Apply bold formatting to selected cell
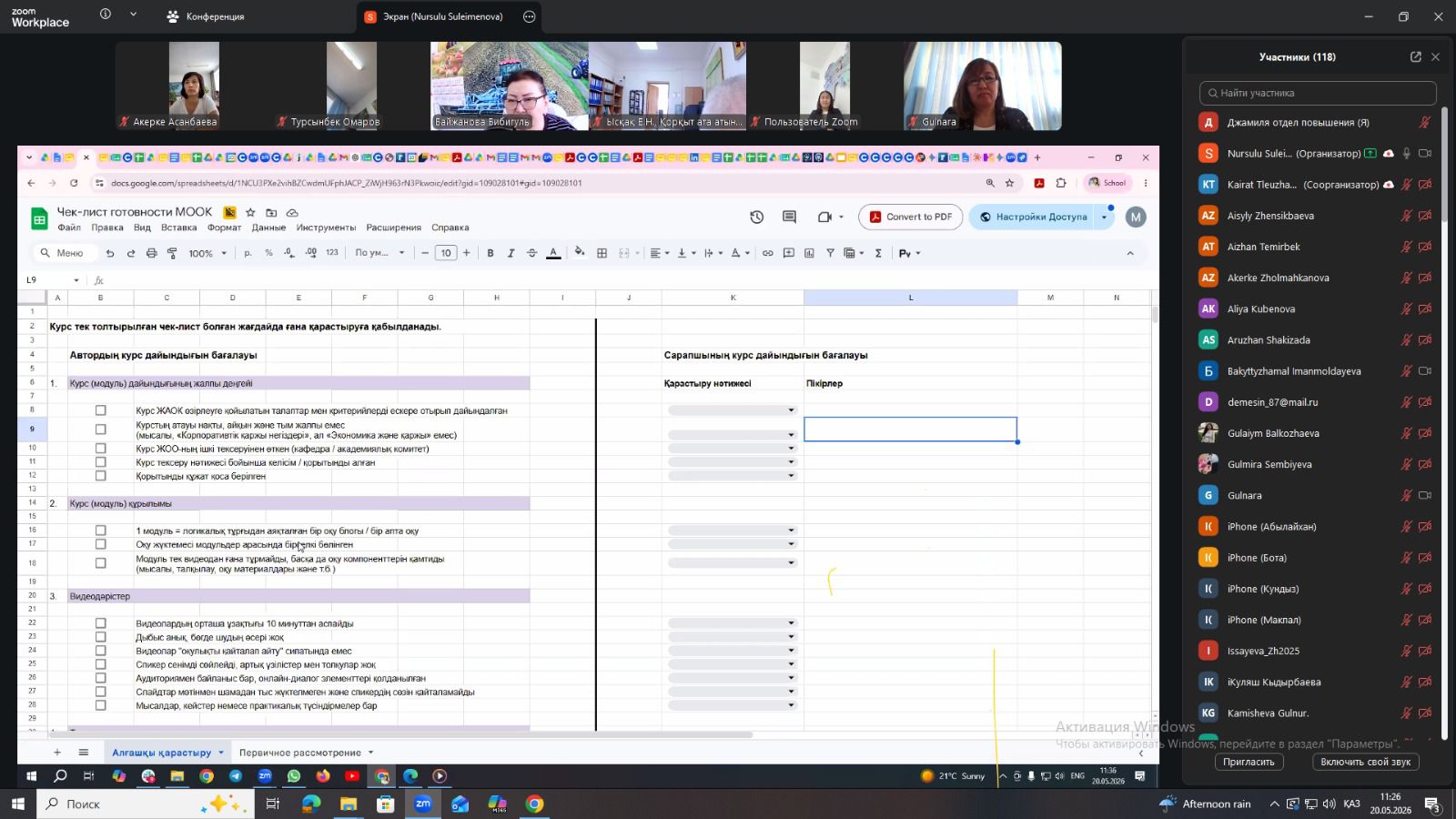Screen dimensions: 1456x819 490,253
